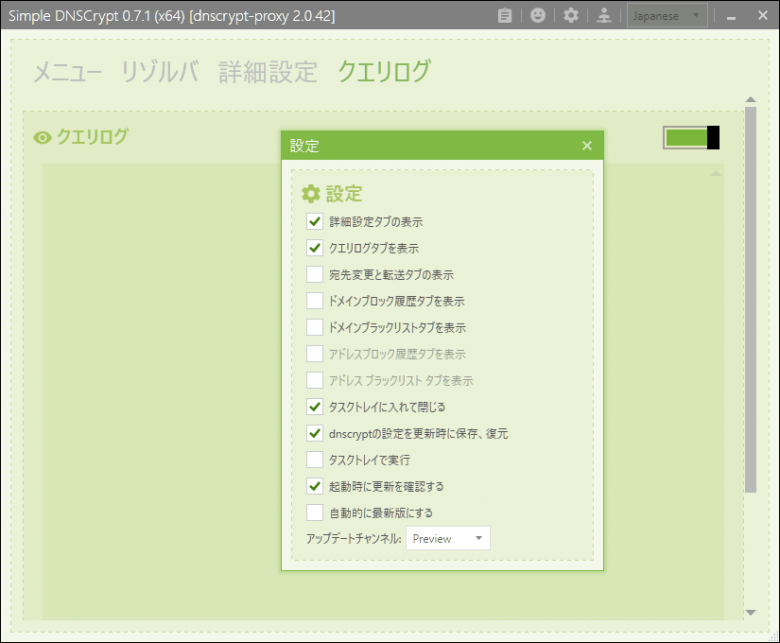This screenshot has width=780, height=643.
Task: Click the クエリログ section heading text
Action: coord(93,137)
